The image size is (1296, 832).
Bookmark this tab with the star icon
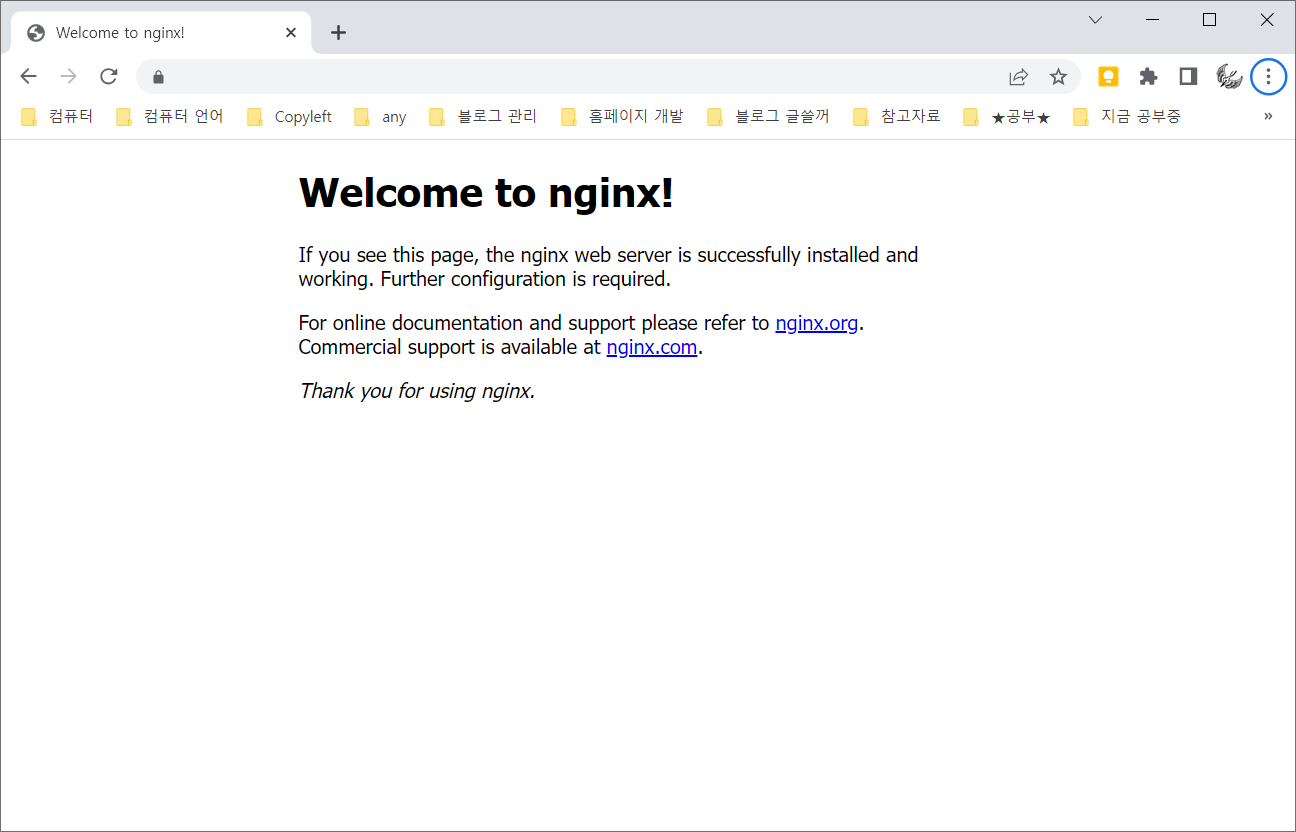point(1058,77)
